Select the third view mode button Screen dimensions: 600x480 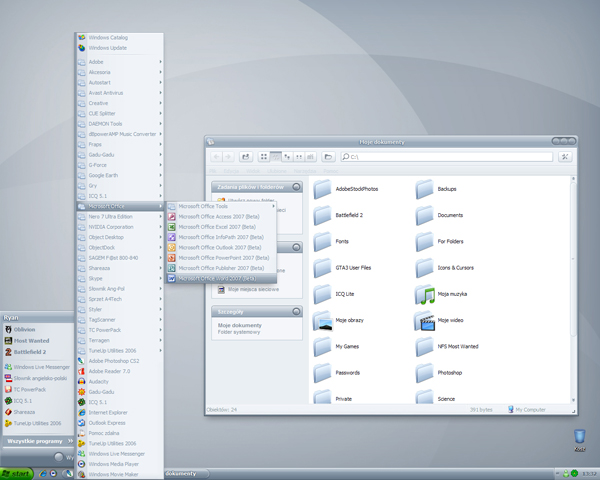tap(287, 157)
